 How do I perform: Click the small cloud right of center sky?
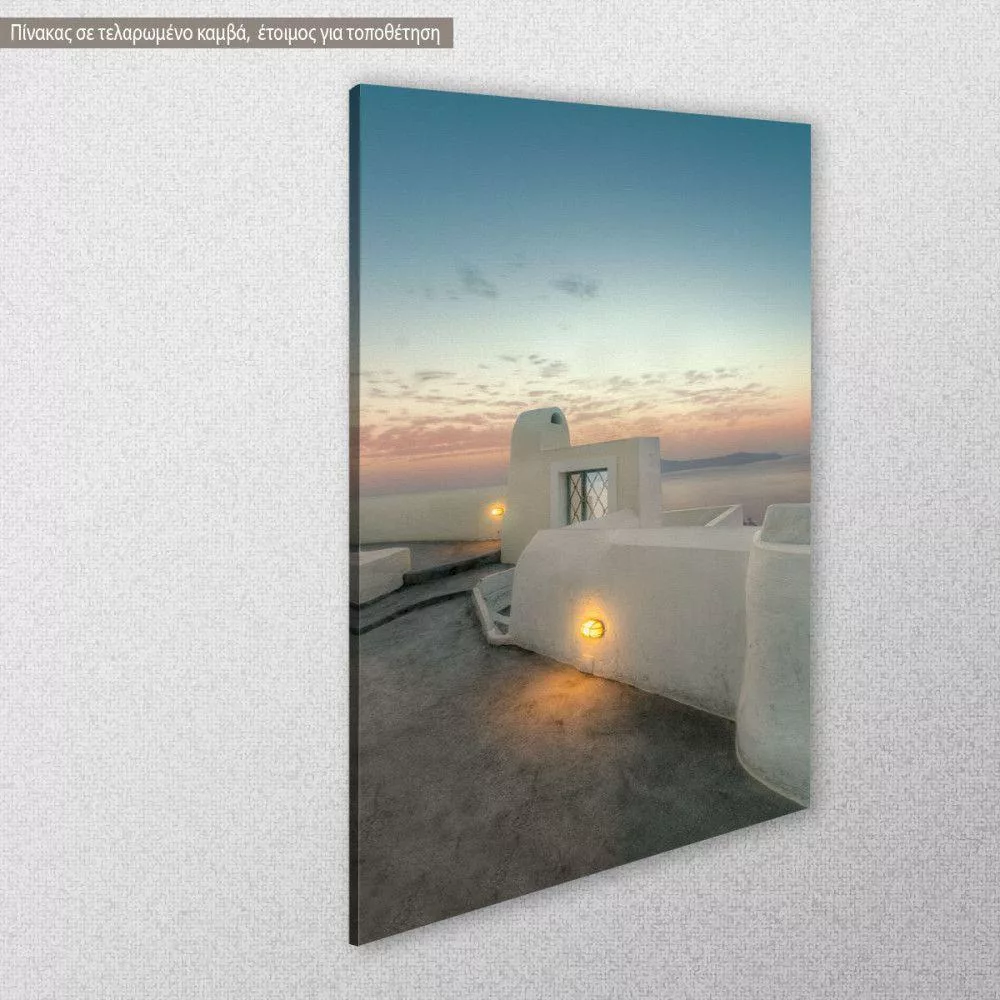coord(577,286)
